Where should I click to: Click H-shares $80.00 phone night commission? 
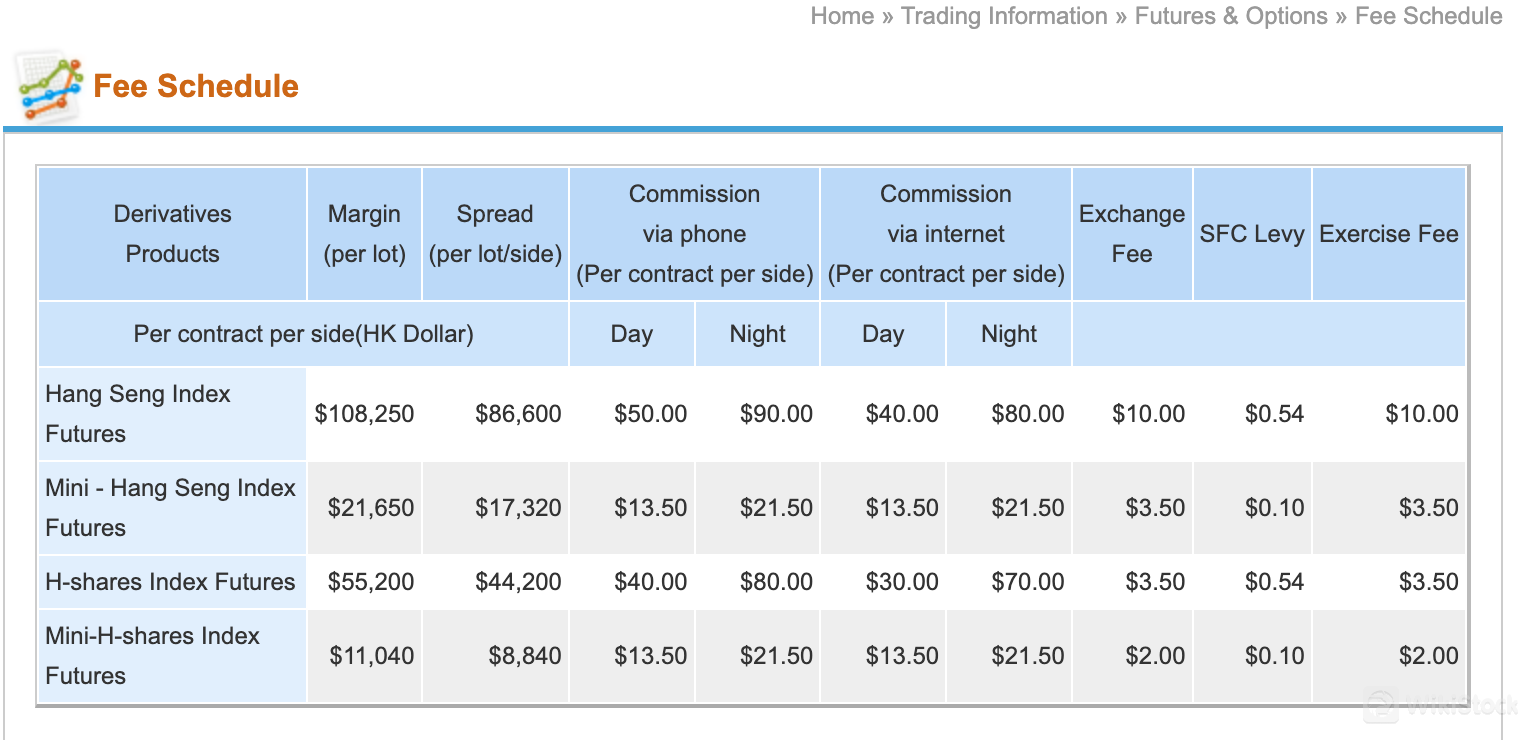tap(776, 582)
